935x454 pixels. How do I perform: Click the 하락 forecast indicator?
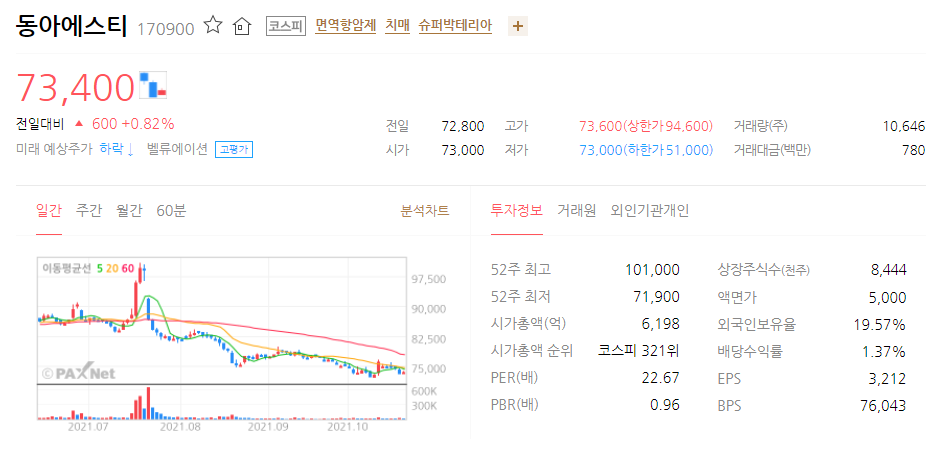click(x=117, y=149)
